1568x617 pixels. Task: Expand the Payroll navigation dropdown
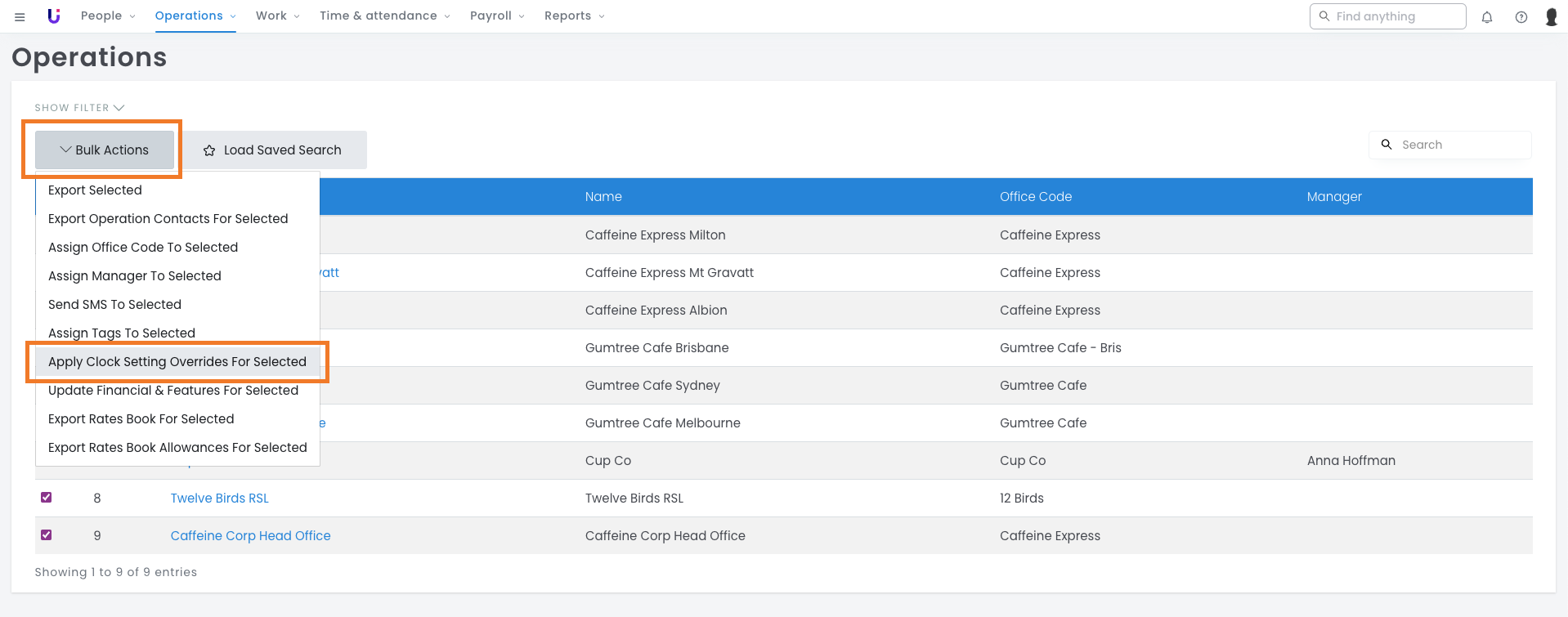(497, 16)
